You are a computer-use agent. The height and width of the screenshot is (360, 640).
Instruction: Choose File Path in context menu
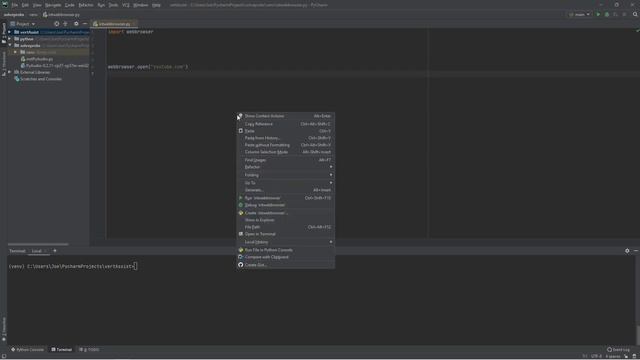[x=285, y=227]
